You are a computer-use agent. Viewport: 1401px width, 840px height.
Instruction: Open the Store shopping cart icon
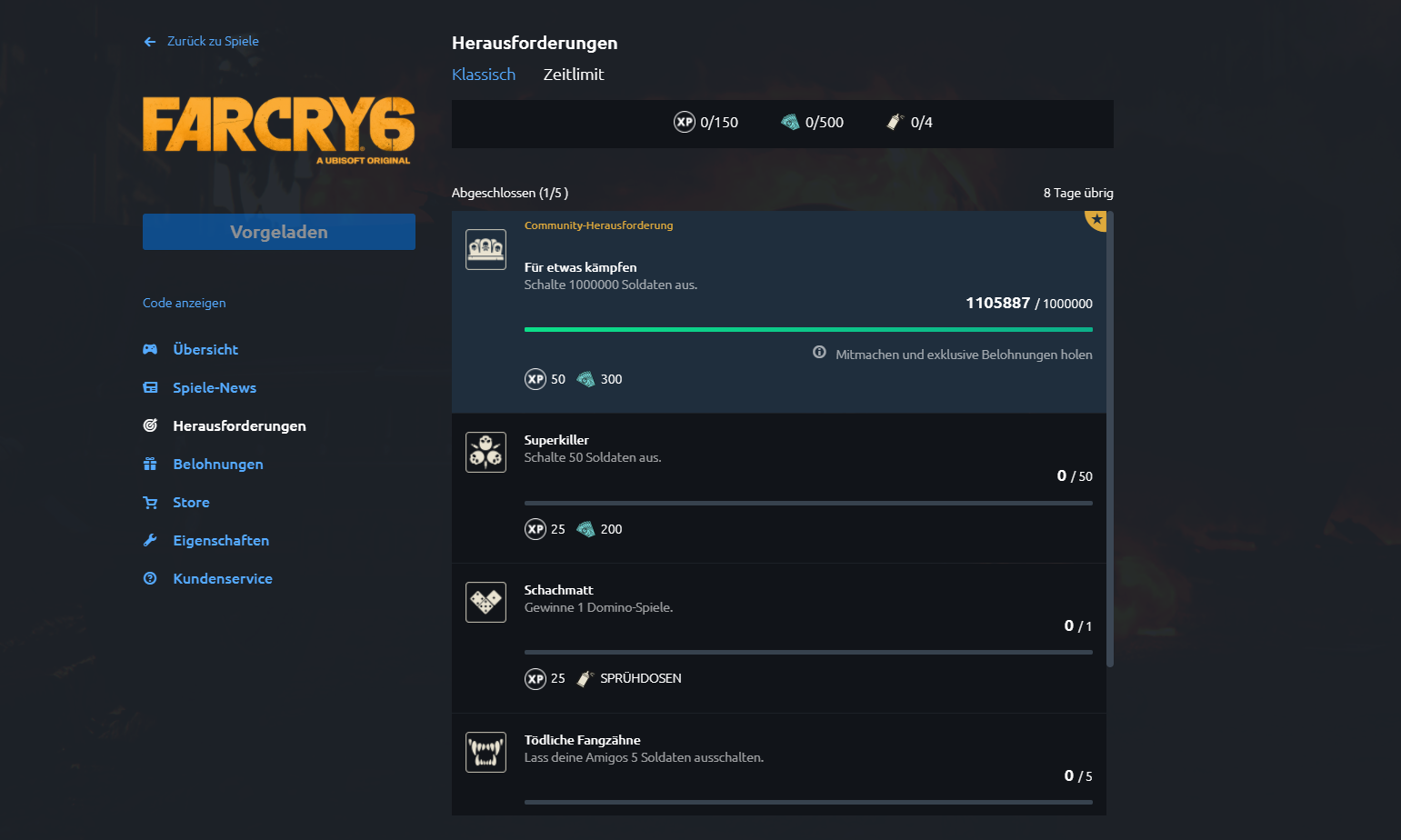click(x=149, y=502)
